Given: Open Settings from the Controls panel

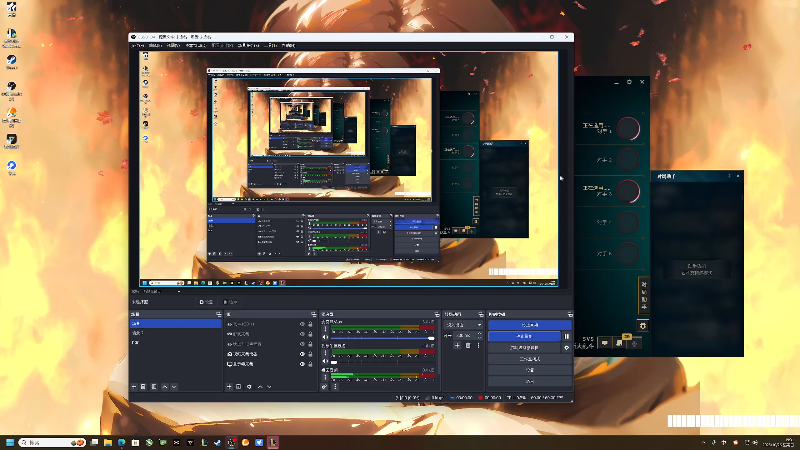Looking at the screenshot, I should click(x=530, y=370).
